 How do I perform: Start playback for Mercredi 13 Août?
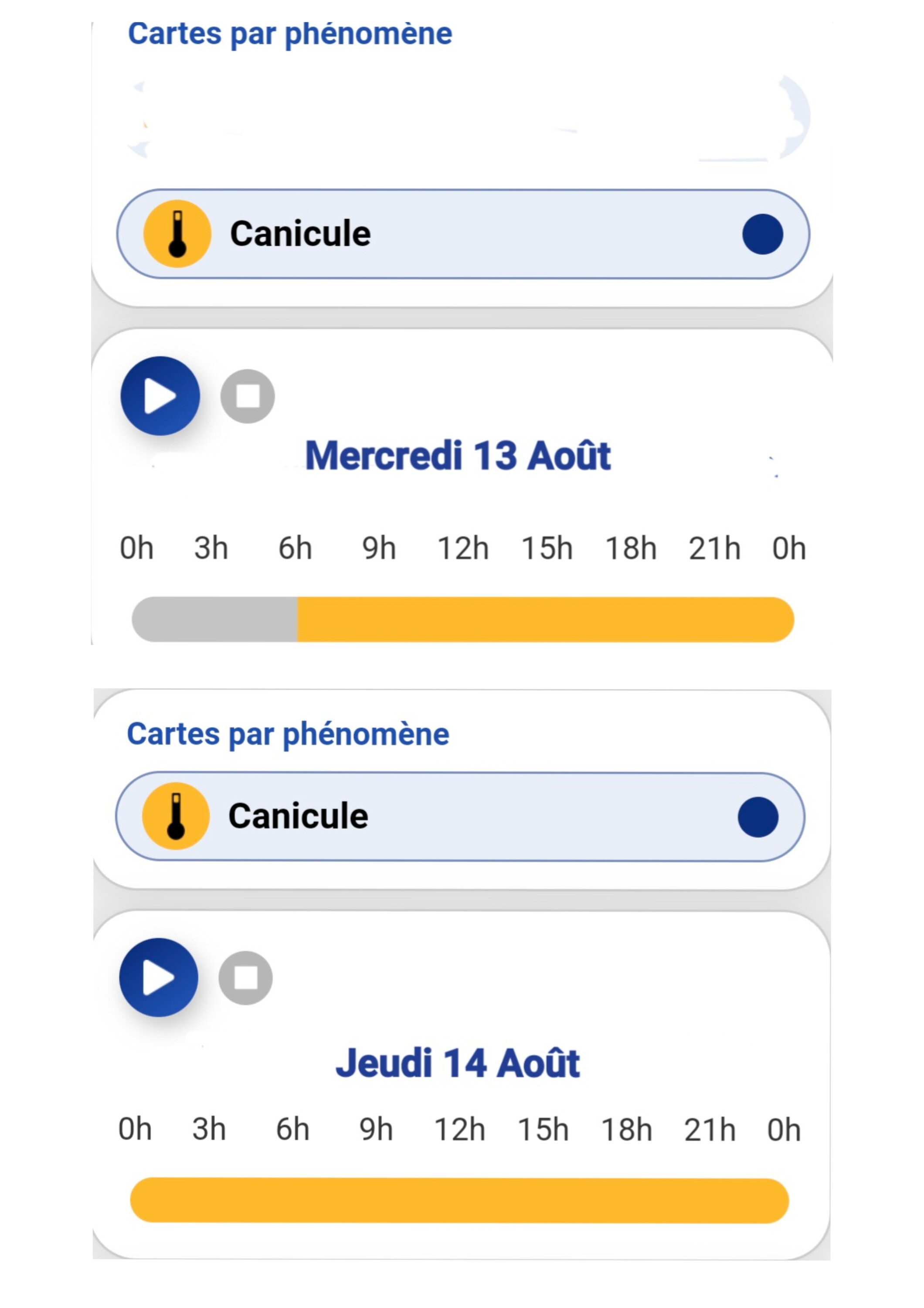tap(160, 396)
